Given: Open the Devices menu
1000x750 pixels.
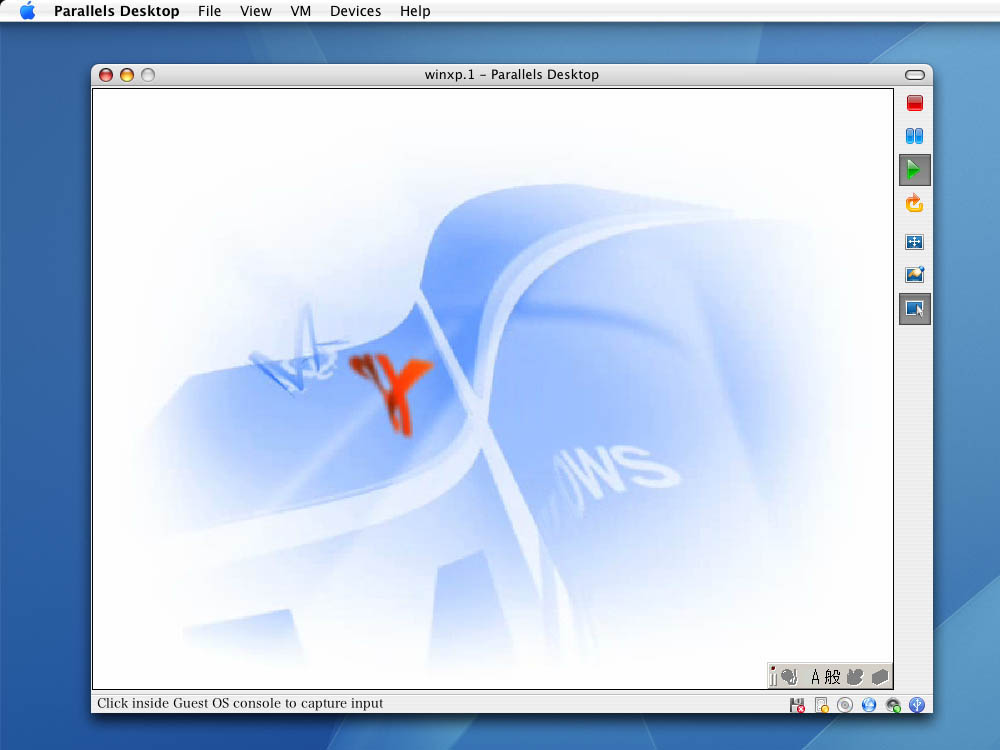Looking at the screenshot, I should click(x=355, y=11).
